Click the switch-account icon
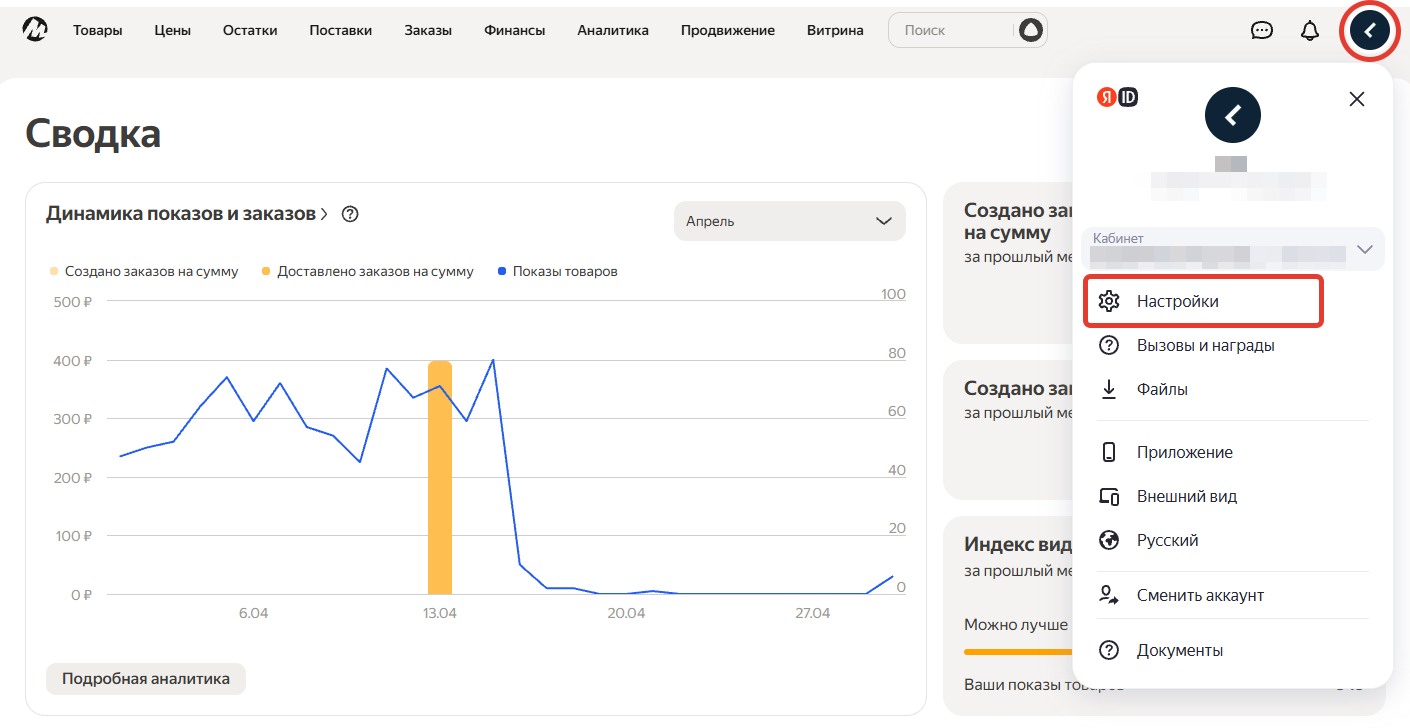1410x728 pixels. coord(1108,595)
